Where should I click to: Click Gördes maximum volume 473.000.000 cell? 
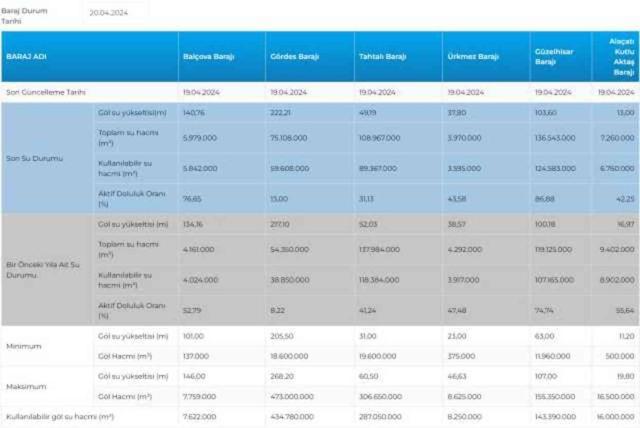click(x=291, y=398)
